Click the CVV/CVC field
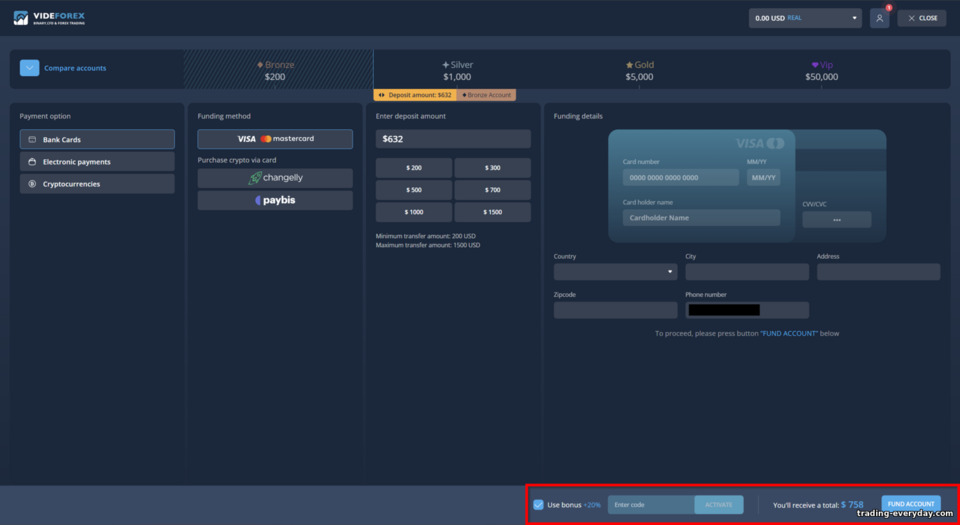This screenshot has height=525, width=960. [x=836, y=220]
